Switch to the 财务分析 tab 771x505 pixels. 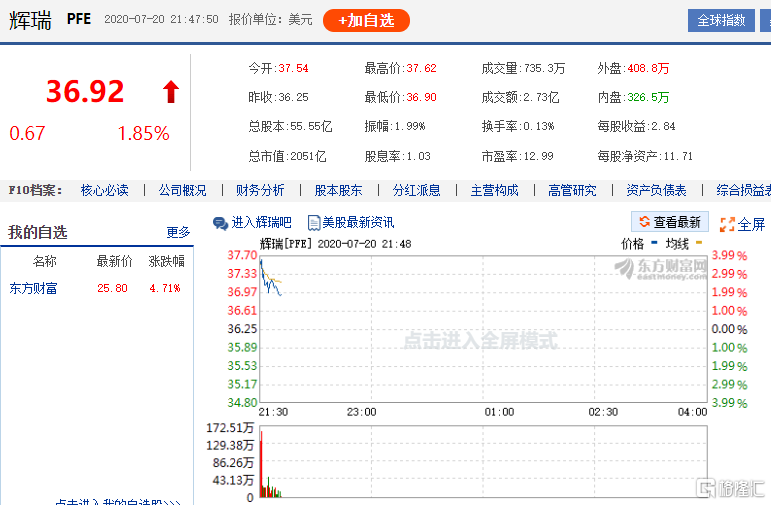point(260,190)
